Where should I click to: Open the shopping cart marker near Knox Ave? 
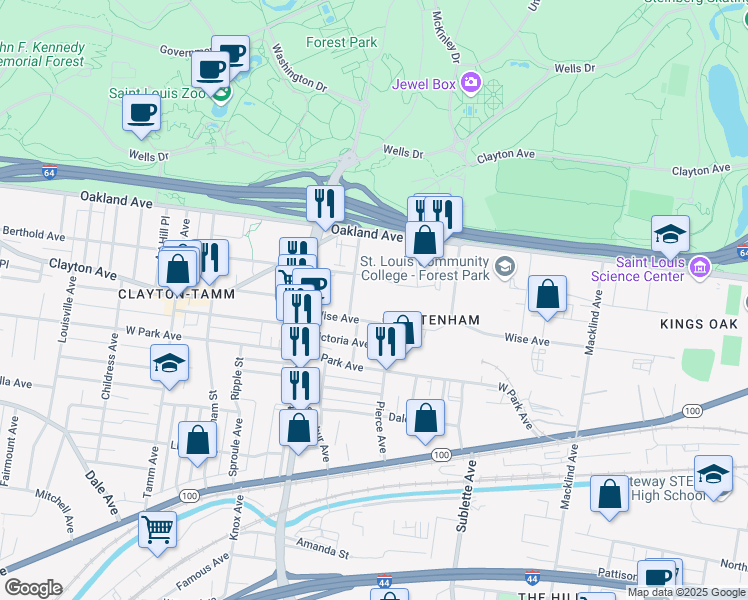[x=157, y=531]
